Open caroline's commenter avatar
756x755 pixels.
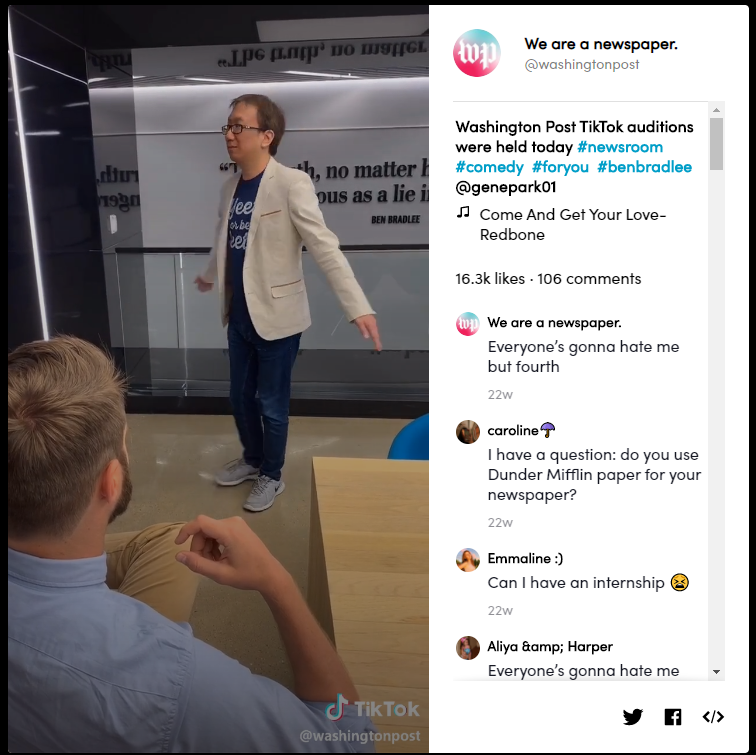(468, 431)
